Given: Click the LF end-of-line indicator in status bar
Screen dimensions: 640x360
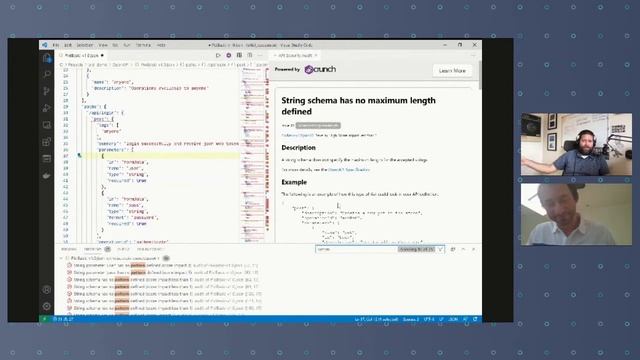Looking at the screenshot, I should click(x=441, y=319).
